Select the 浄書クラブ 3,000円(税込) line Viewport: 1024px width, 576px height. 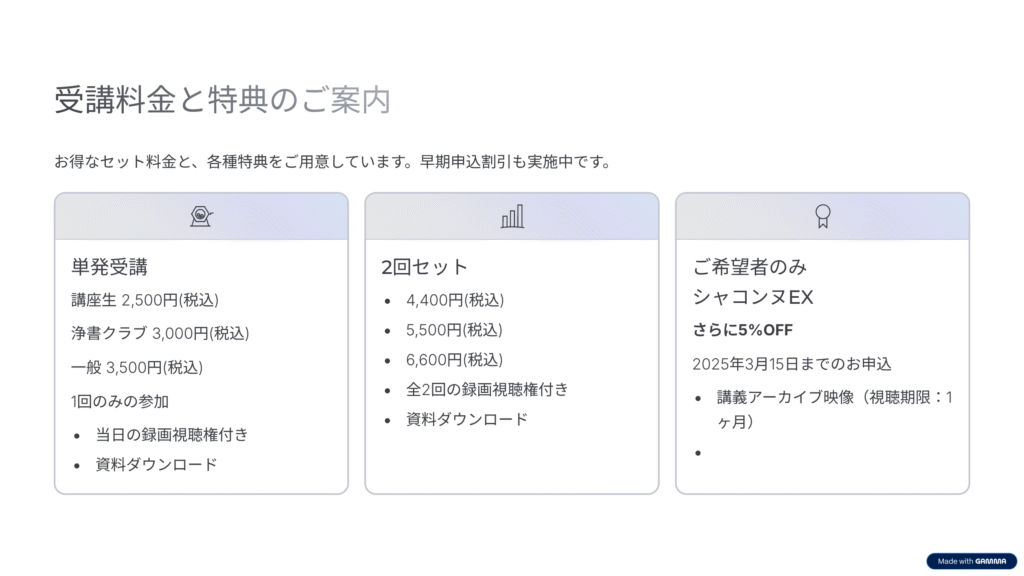(x=160, y=333)
